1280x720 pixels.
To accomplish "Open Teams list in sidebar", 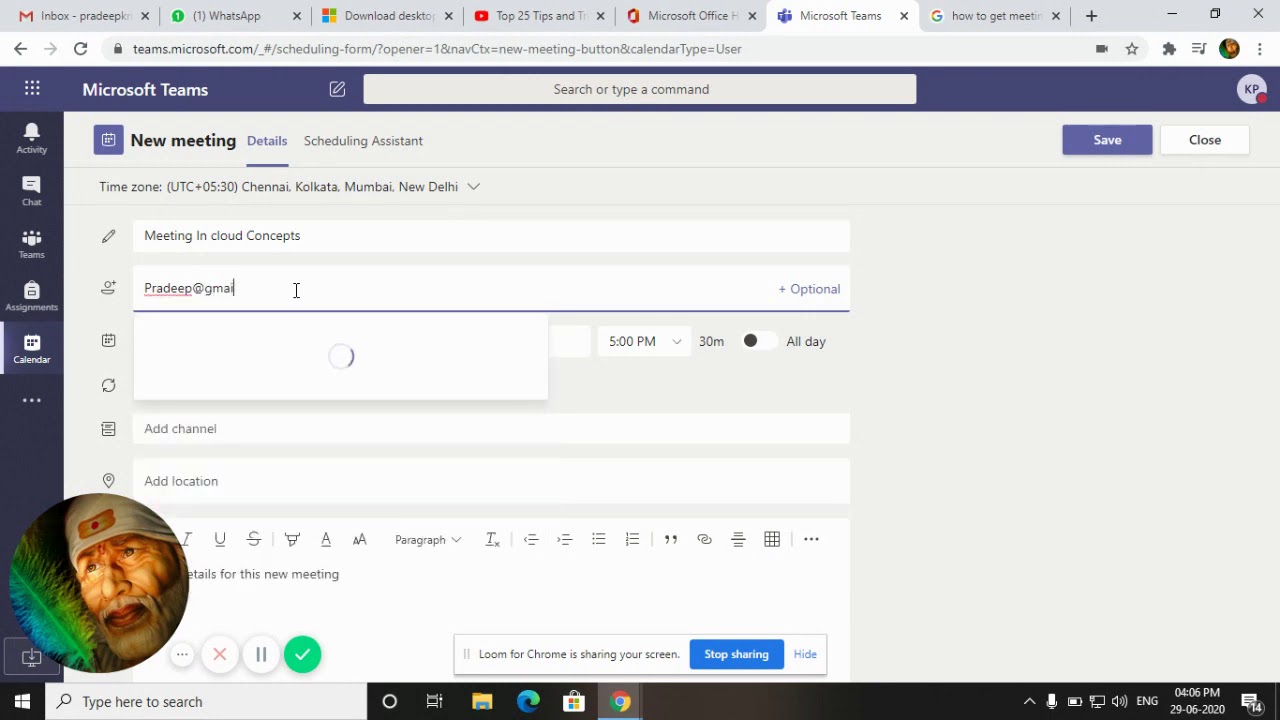I will (32, 243).
